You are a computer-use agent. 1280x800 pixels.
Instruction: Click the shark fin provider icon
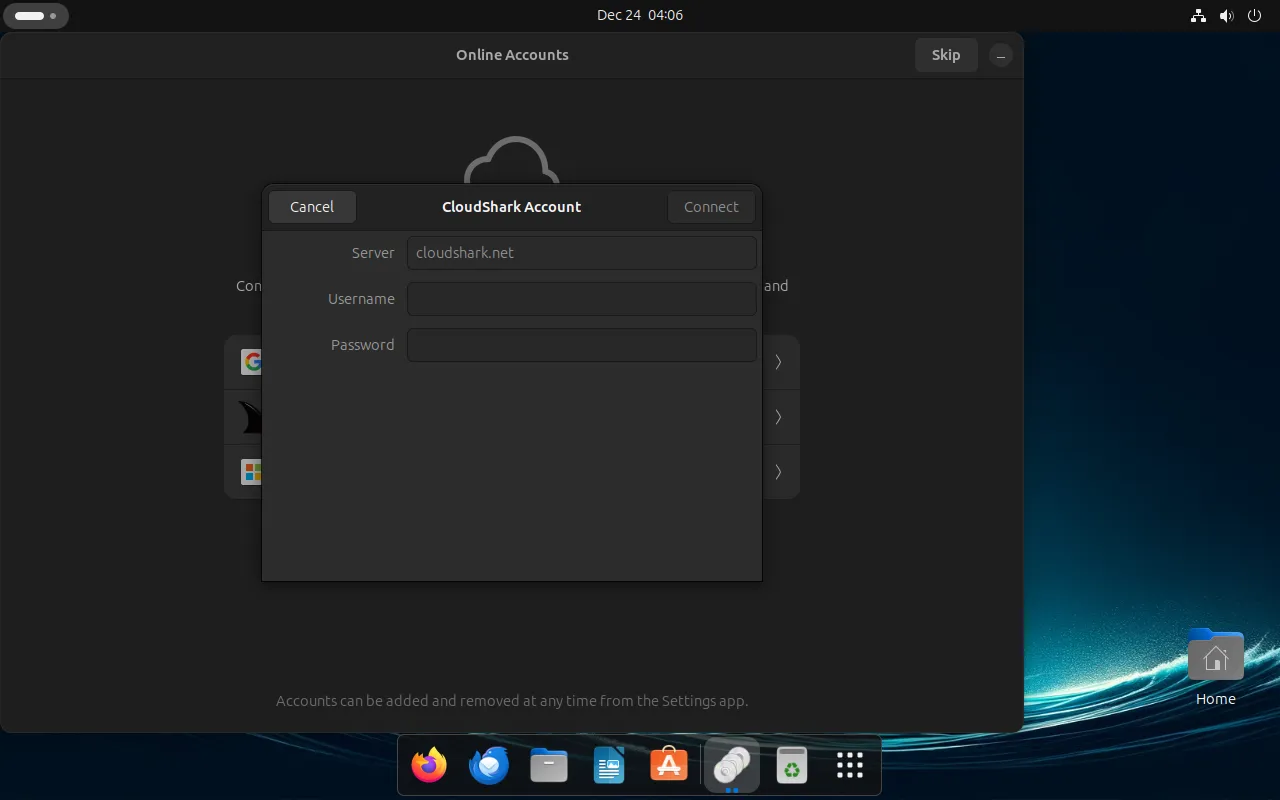(250, 417)
